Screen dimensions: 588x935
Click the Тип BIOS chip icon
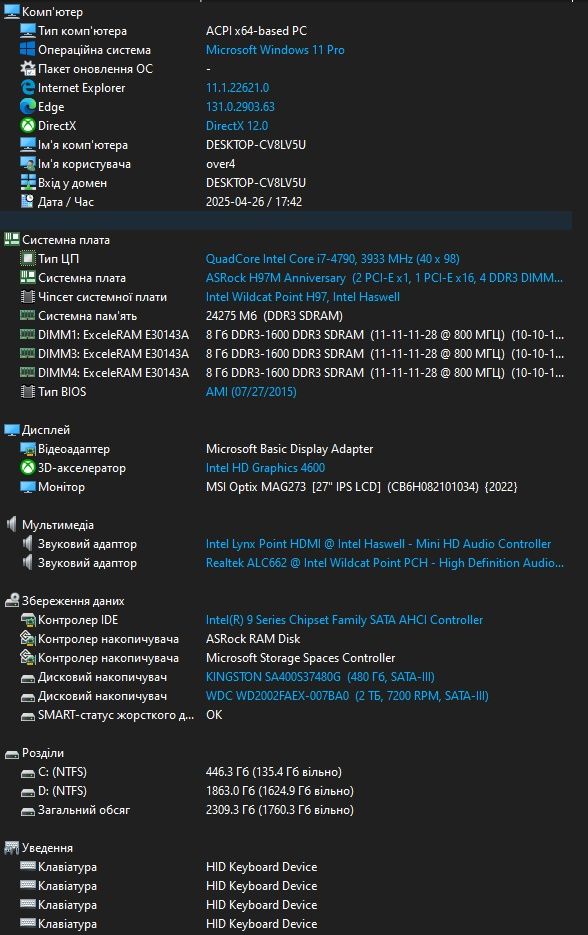tap(27, 392)
